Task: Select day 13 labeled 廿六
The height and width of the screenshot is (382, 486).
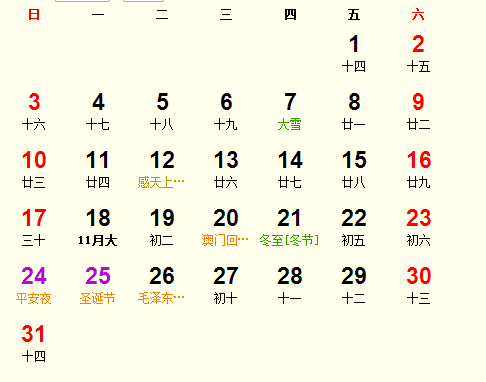Action: tap(226, 169)
